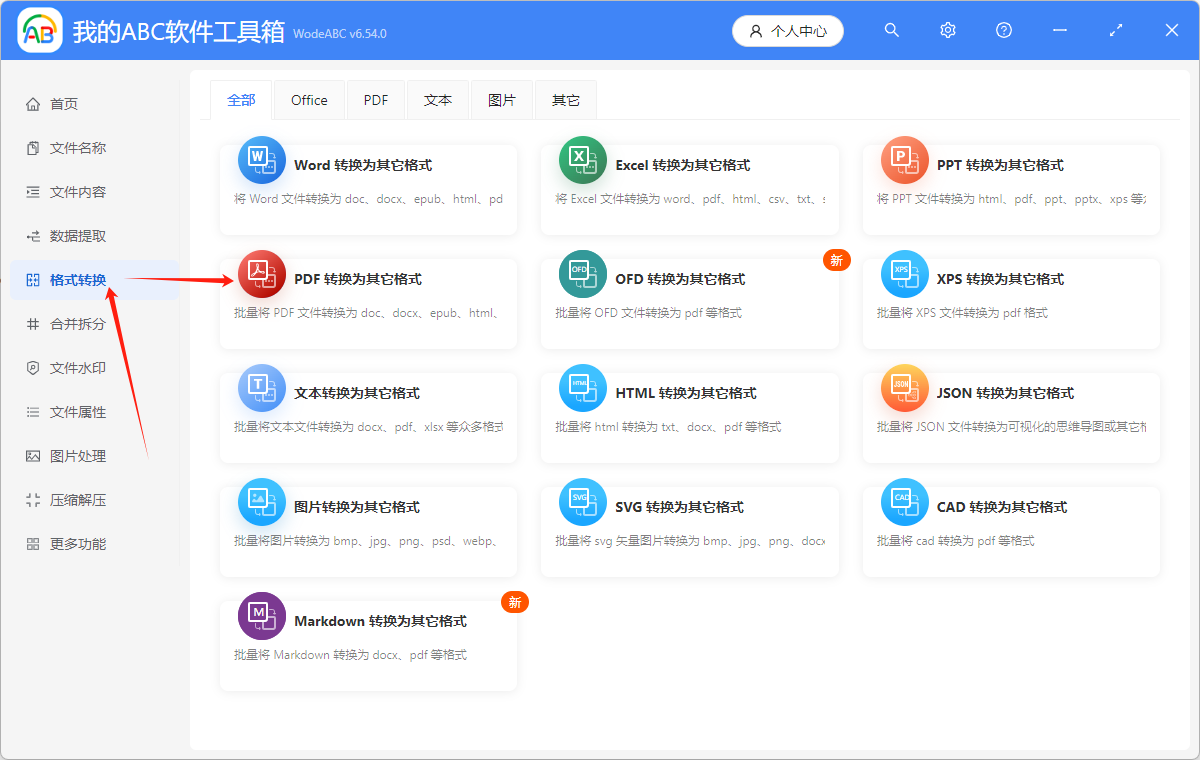
Task: Open the 个人中心 account button
Action: pos(787,31)
